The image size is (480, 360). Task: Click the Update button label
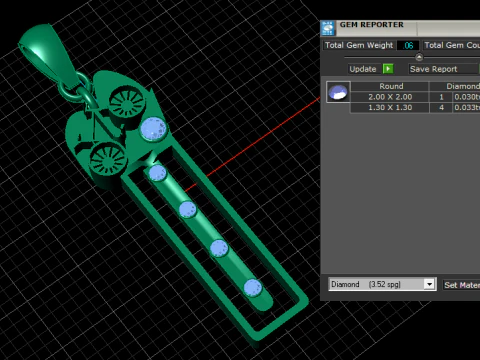point(363,69)
